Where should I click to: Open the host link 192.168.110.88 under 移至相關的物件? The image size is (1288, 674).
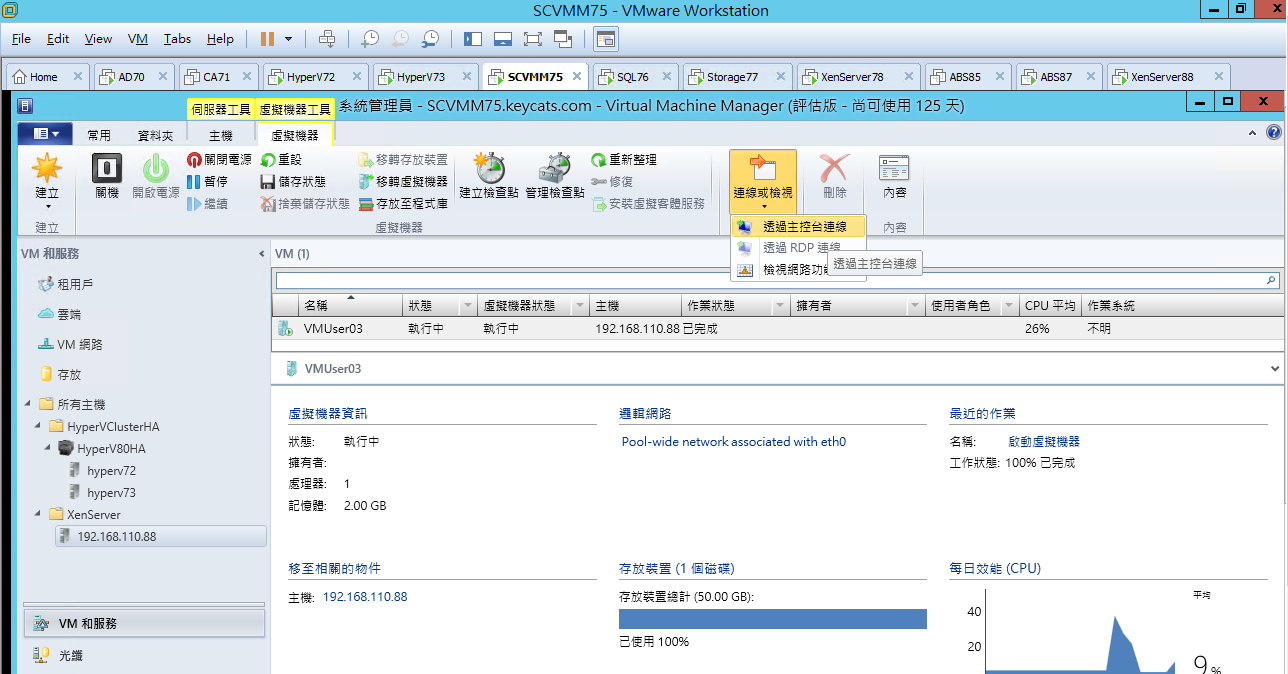(365, 597)
